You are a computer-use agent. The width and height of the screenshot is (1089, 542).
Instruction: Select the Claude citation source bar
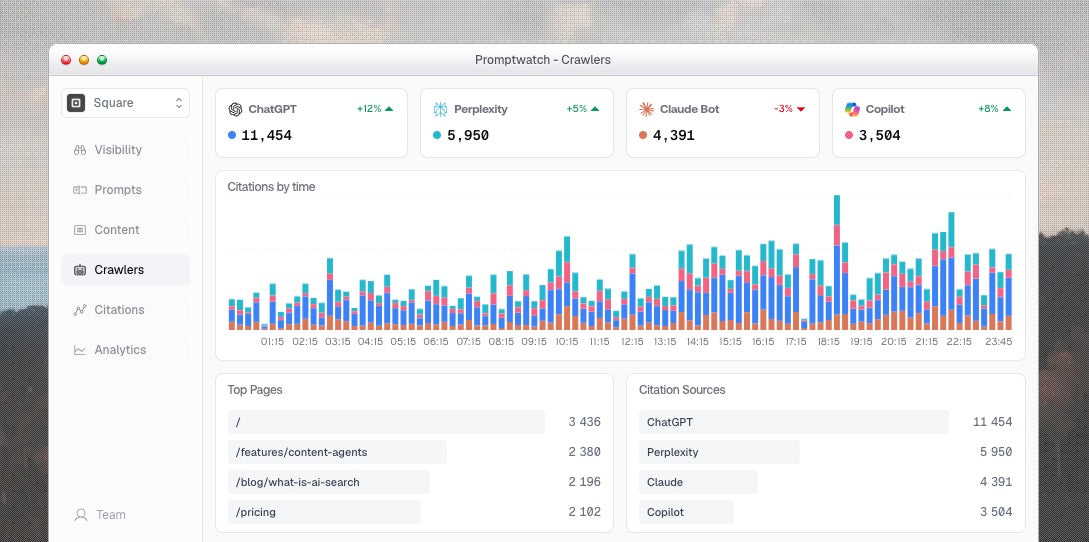699,482
